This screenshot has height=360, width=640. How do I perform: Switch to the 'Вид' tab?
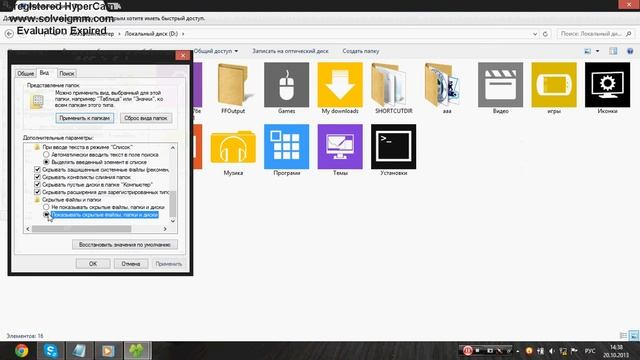pos(44,73)
